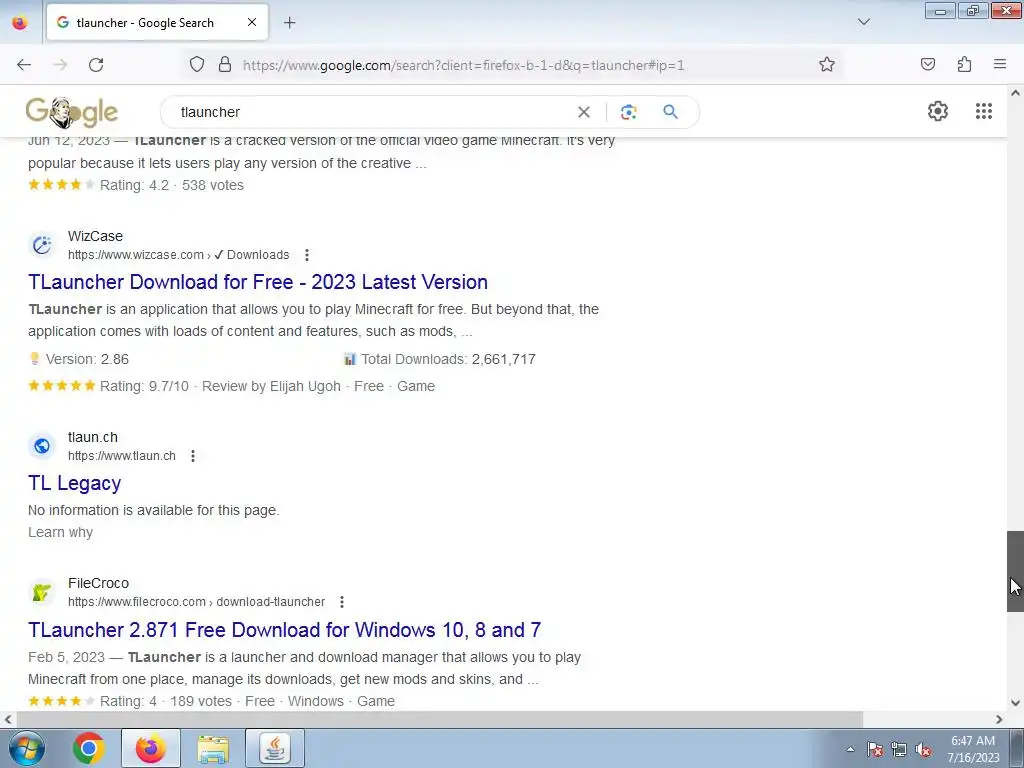Open the Firefox extensions puzzle icon
This screenshot has width=1024, height=768.
(964, 64)
